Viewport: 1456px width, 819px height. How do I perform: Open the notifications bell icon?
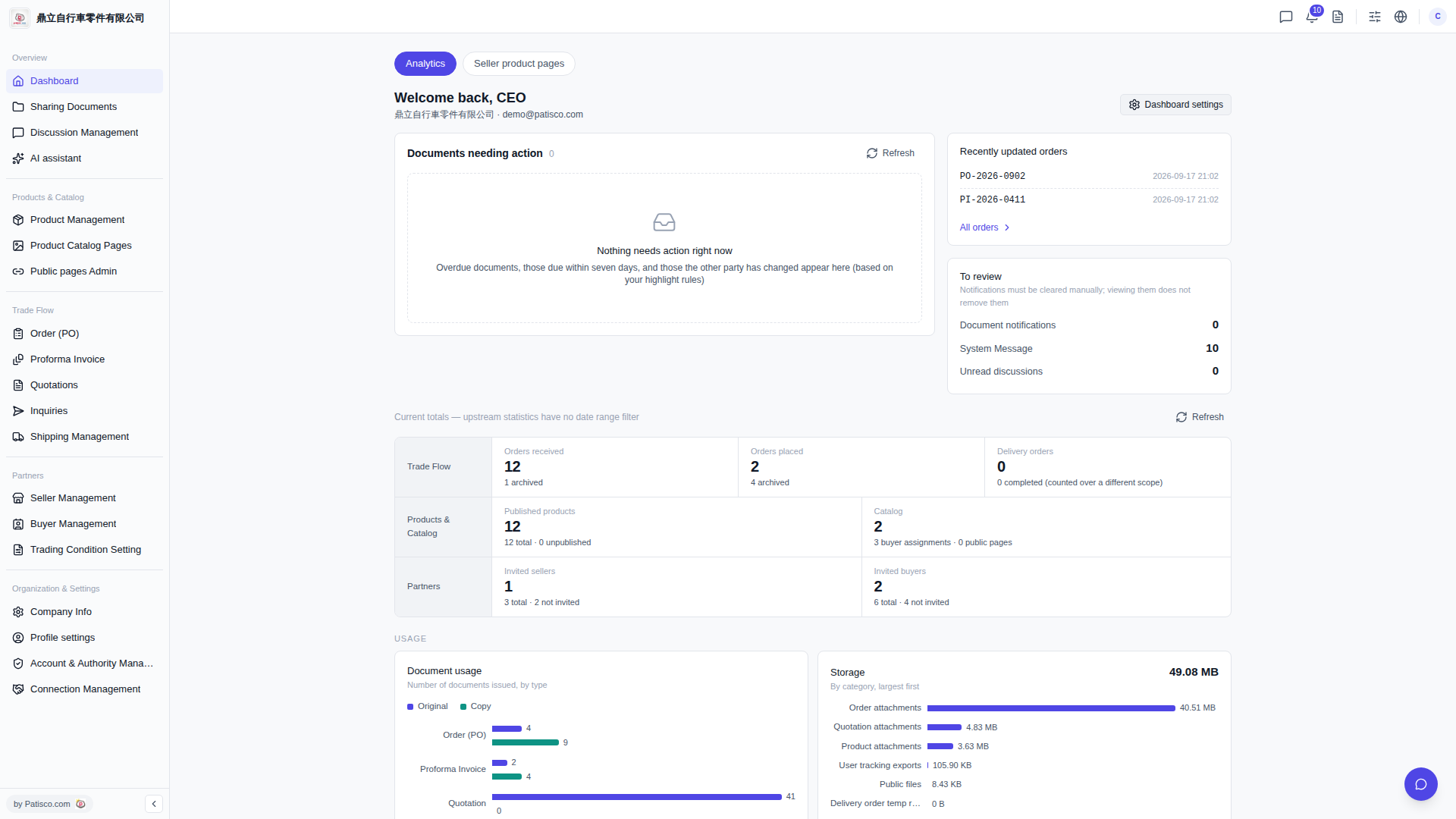pos(1312,17)
